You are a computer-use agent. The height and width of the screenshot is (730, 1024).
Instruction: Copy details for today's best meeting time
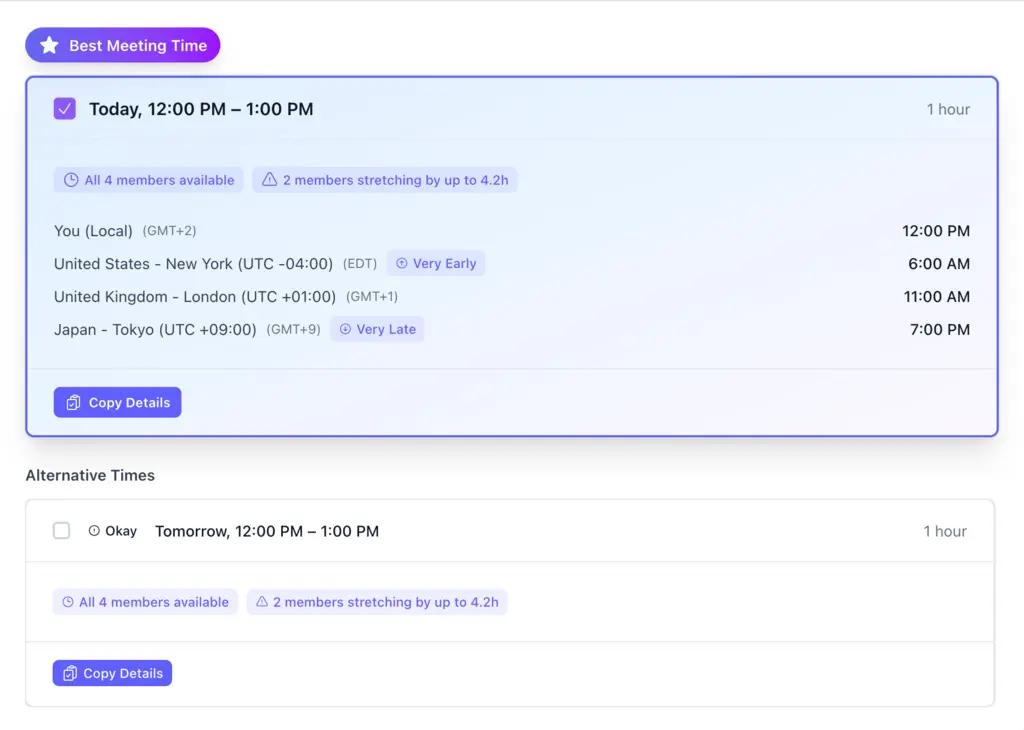pyautogui.click(x=118, y=403)
